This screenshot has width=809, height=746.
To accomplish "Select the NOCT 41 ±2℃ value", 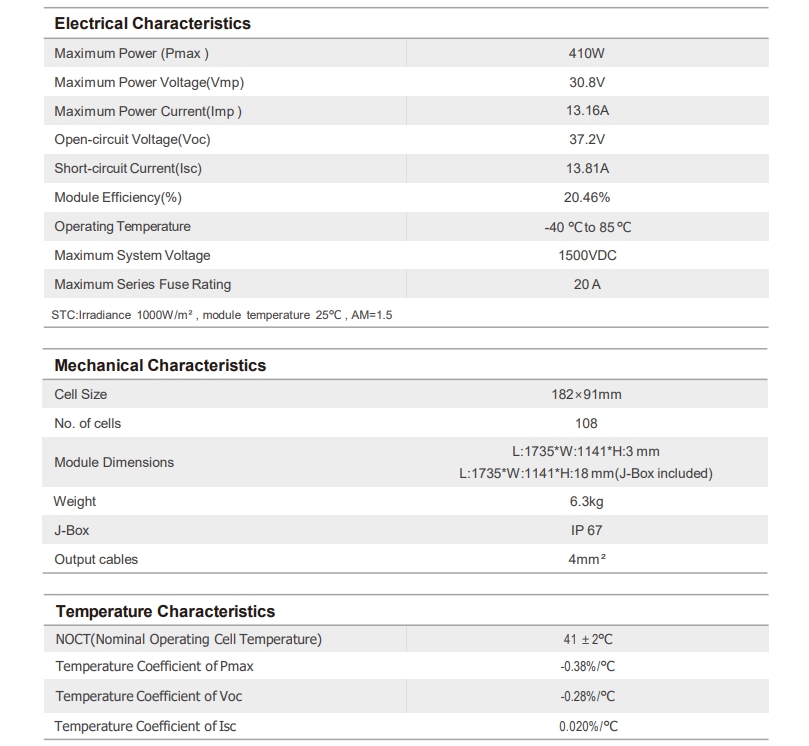I will click(x=588, y=640).
